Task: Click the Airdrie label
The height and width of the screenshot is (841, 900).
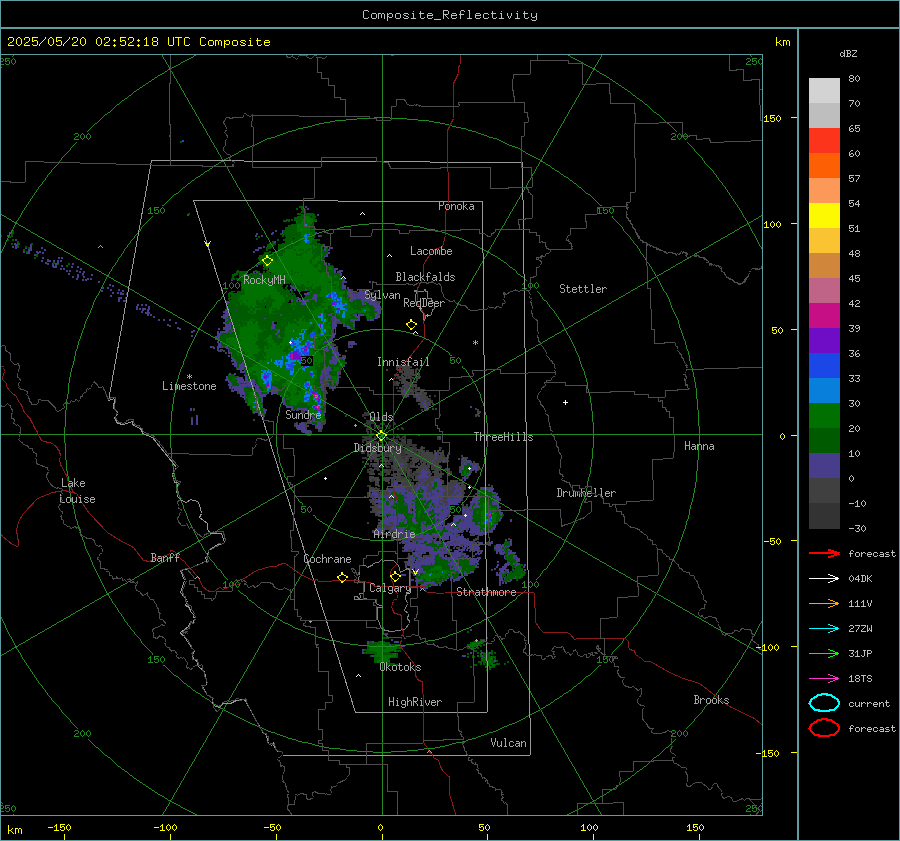Action: (x=394, y=534)
